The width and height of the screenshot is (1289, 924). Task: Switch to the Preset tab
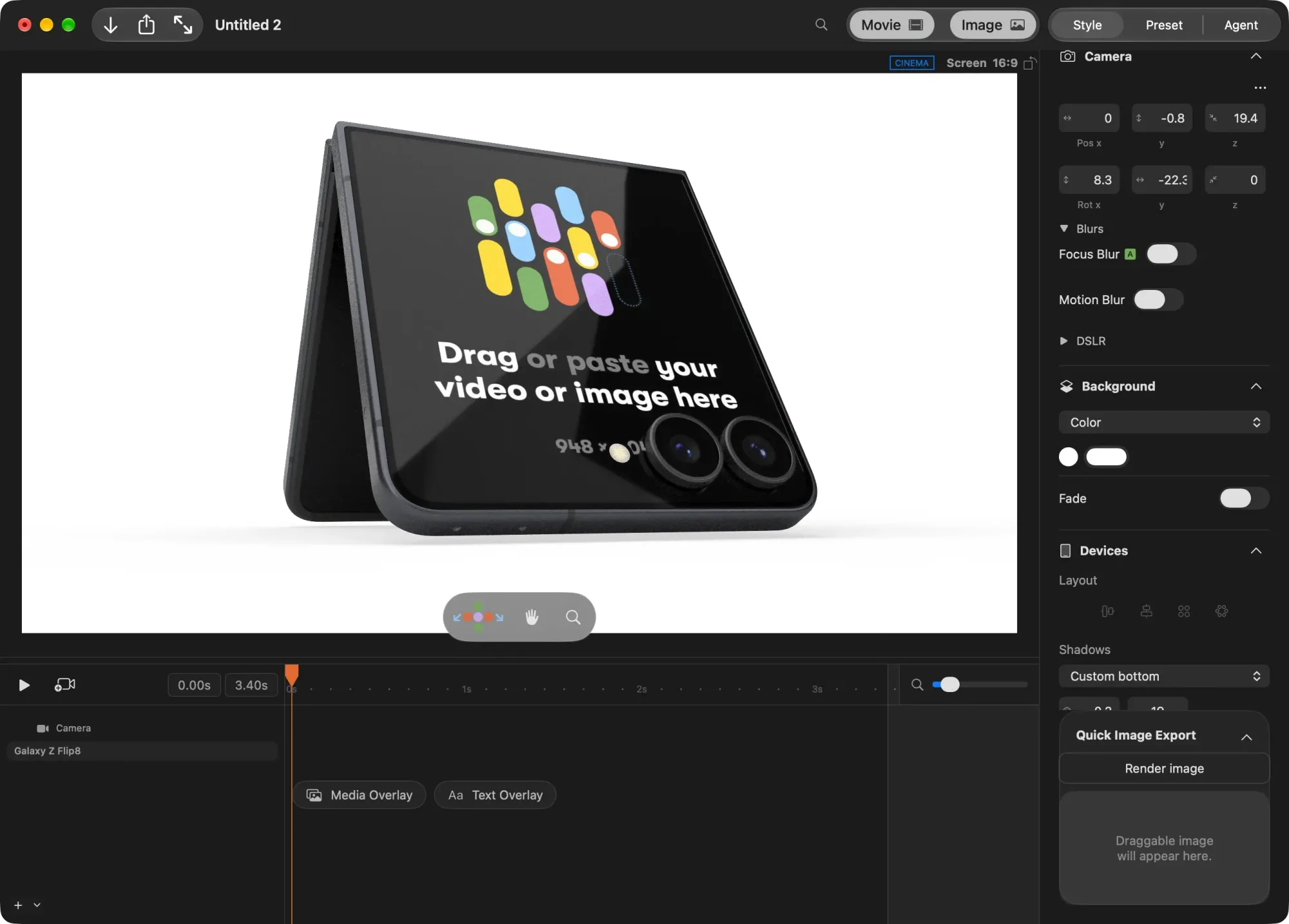(1164, 25)
